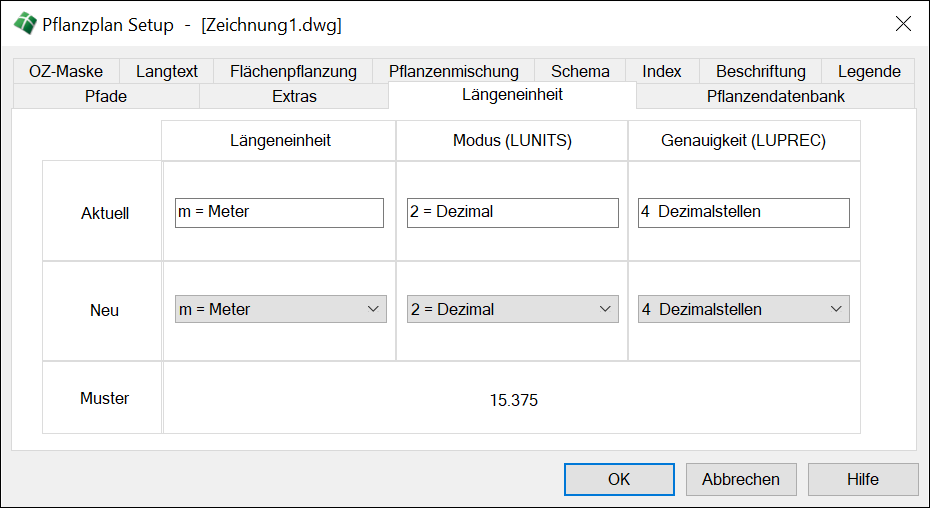Screen dimensions: 930x508
Task: Open the Schema tab
Action: click(x=580, y=71)
